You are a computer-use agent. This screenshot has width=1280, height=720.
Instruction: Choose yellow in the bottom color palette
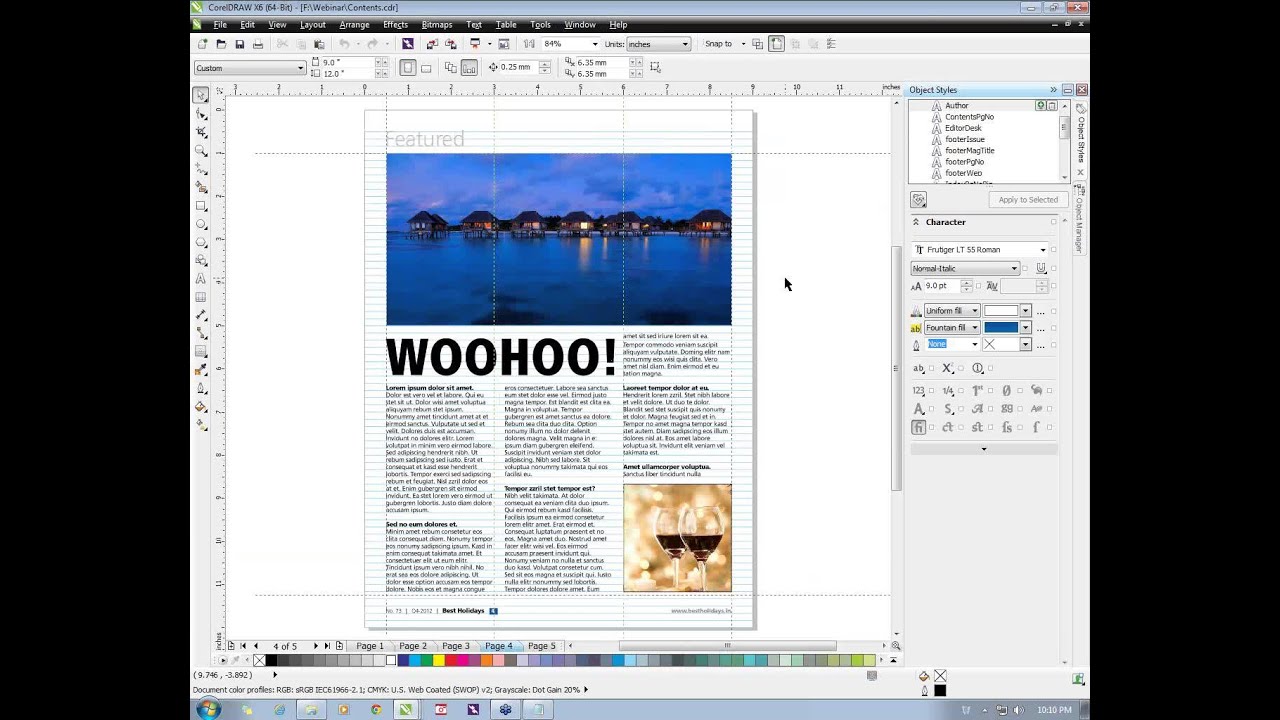438,660
